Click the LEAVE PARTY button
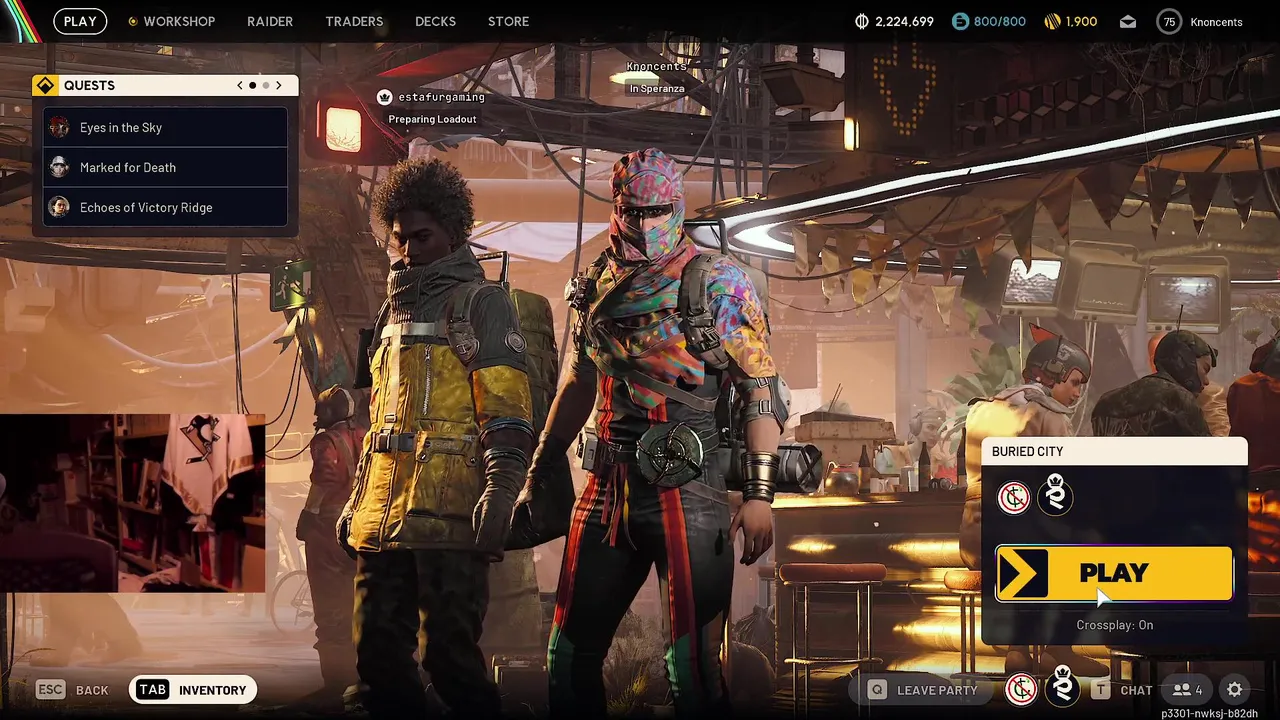This screenshot has width=1280, height=720. pyautogui.click(x=923, y=690)
